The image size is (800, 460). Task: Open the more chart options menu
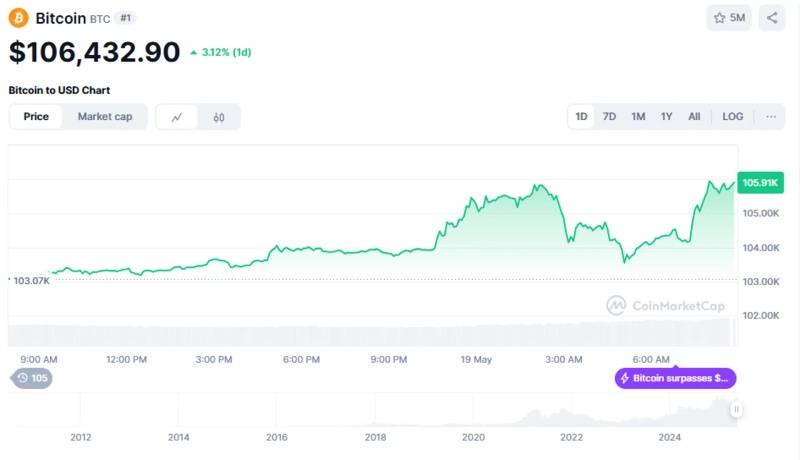point(771,117)
